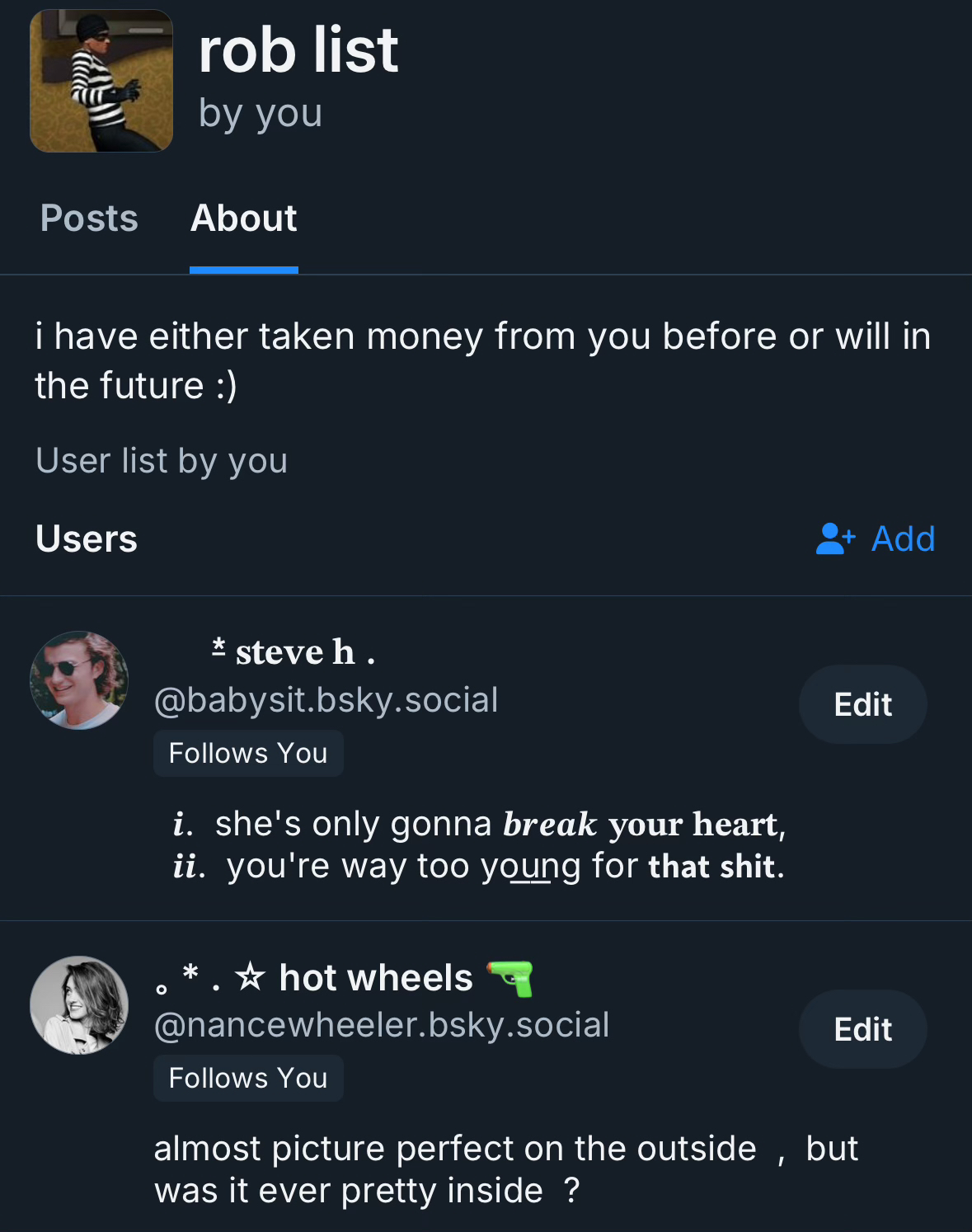The height and width of the screenshot is (1232, 972).
Task: Open the @nancewheeler.bsky.social handle
Action: click(381, 1025)
